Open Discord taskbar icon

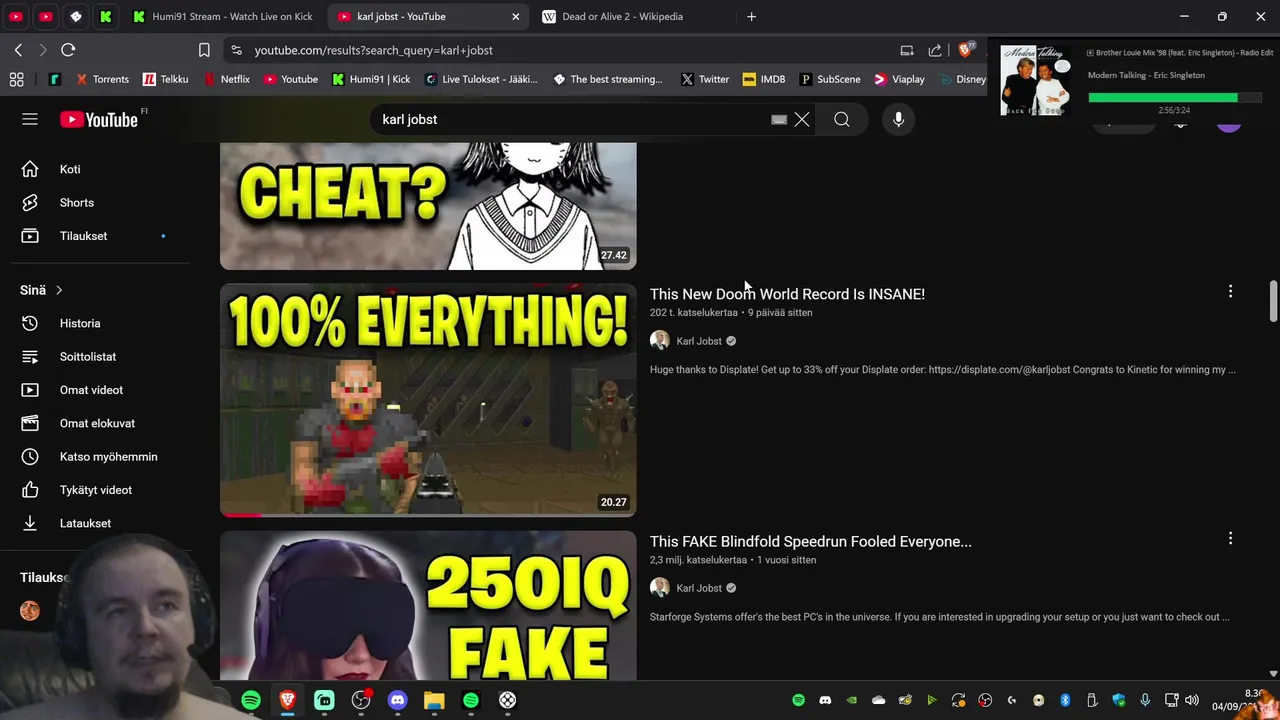tap(398, 700)
